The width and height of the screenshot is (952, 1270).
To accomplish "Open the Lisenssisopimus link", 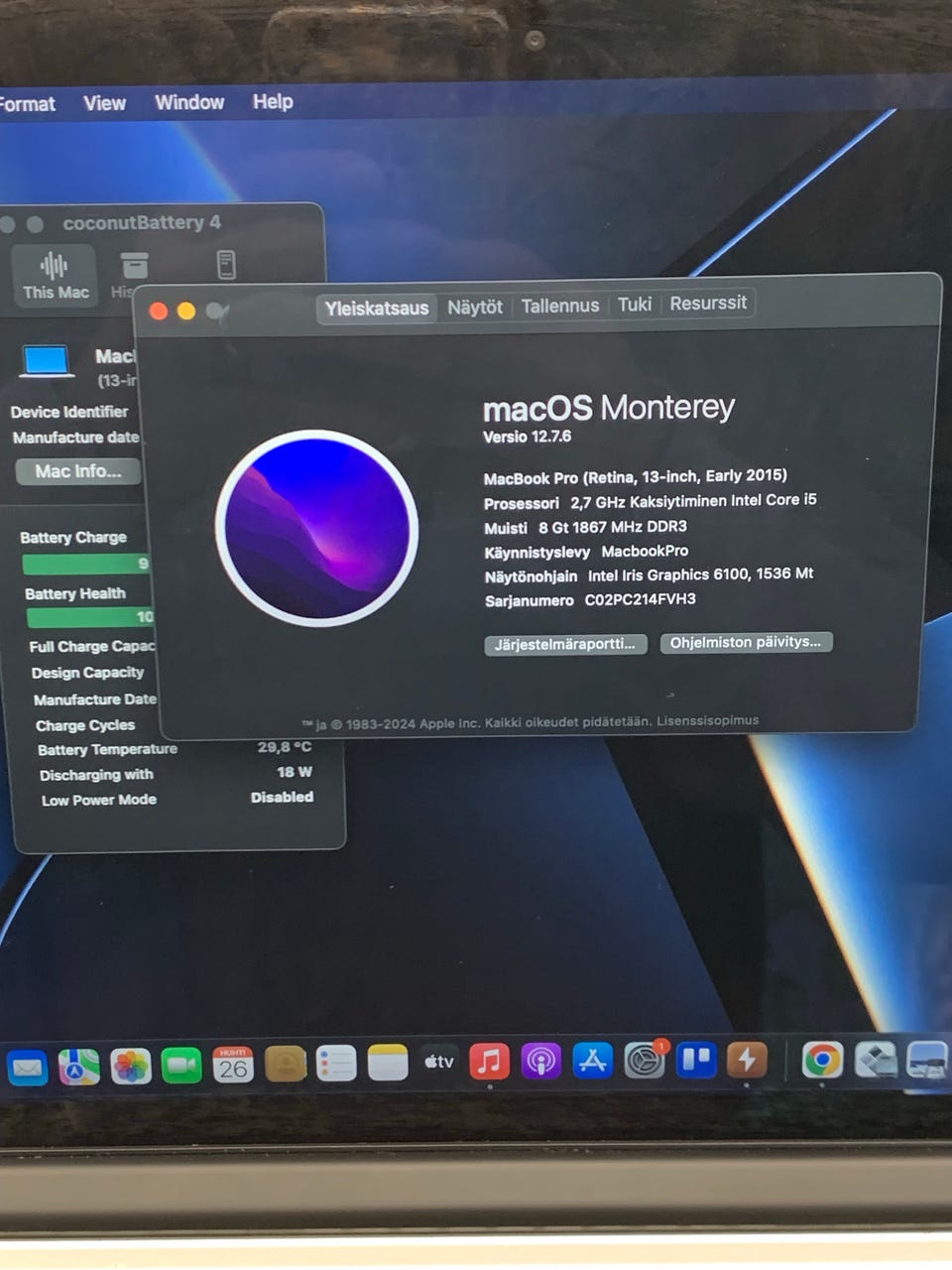I will 707,720.
